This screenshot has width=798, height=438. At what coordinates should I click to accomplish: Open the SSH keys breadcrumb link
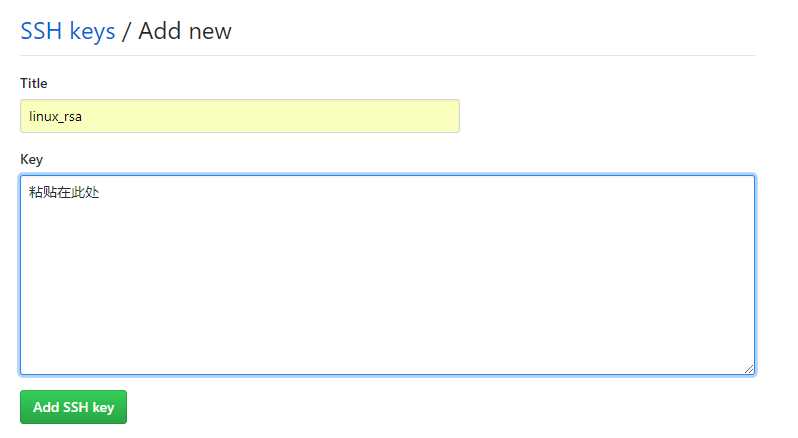(67, 31)
